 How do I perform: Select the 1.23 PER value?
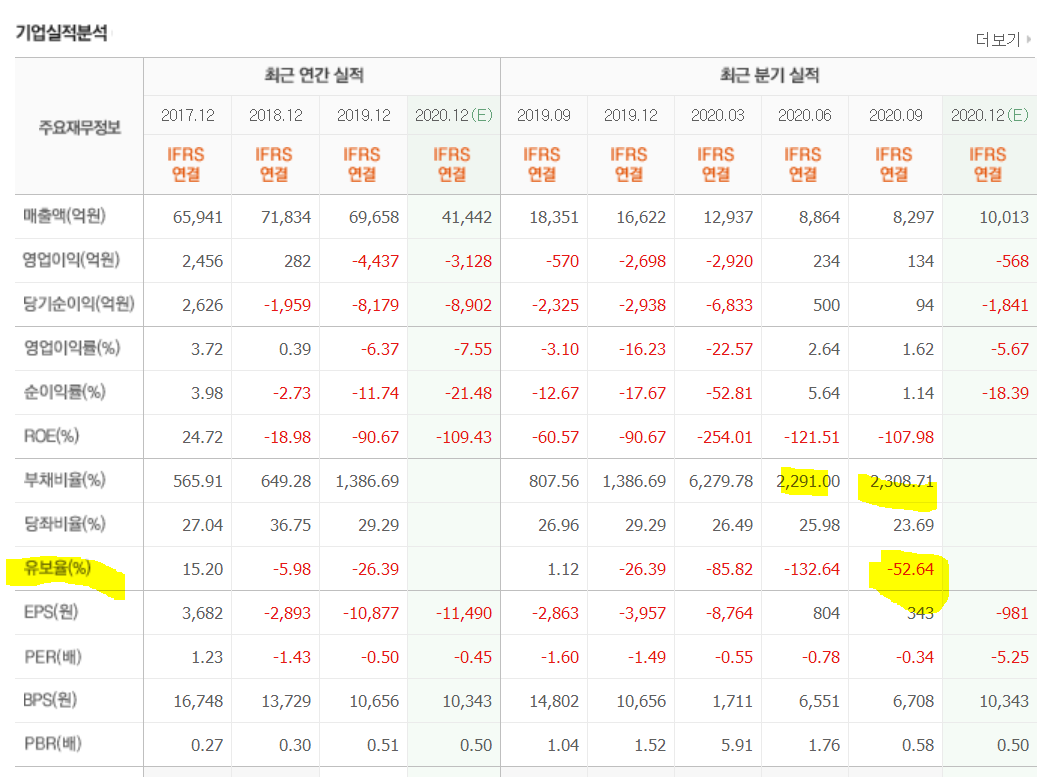[x=207, y=657]
